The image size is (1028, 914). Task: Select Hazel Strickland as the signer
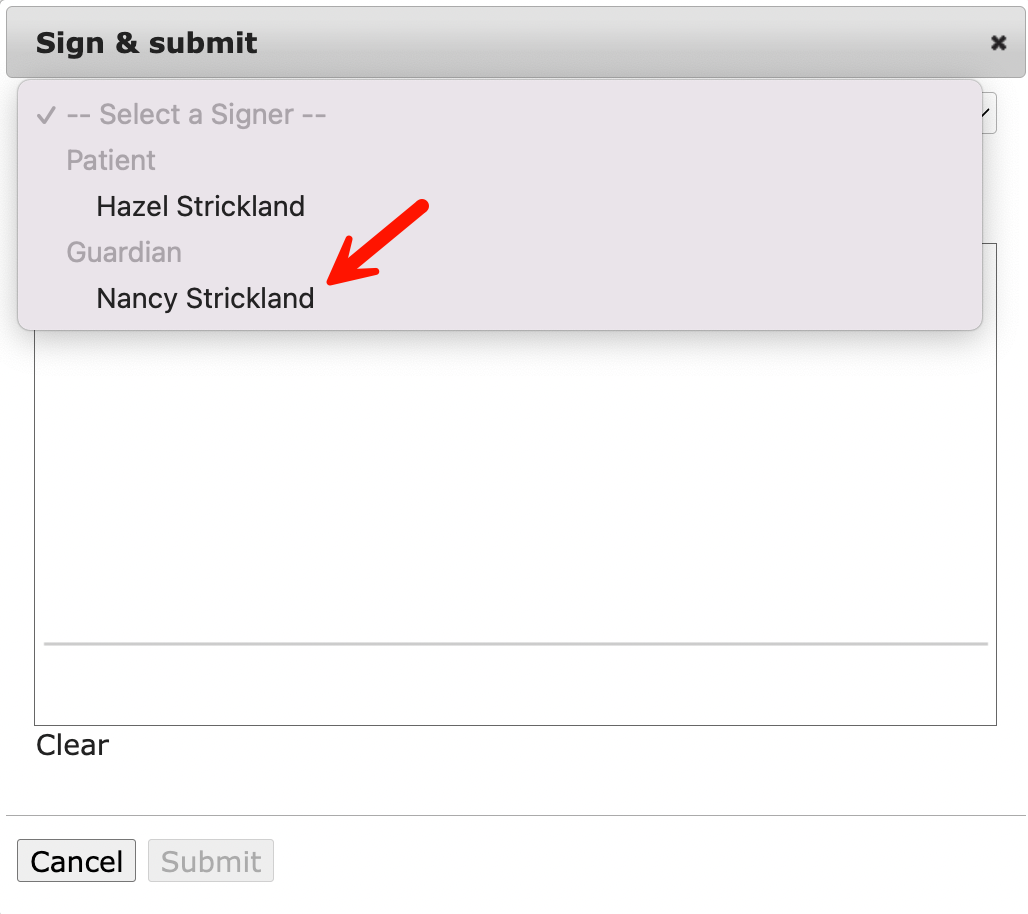(x=200, y=207)
